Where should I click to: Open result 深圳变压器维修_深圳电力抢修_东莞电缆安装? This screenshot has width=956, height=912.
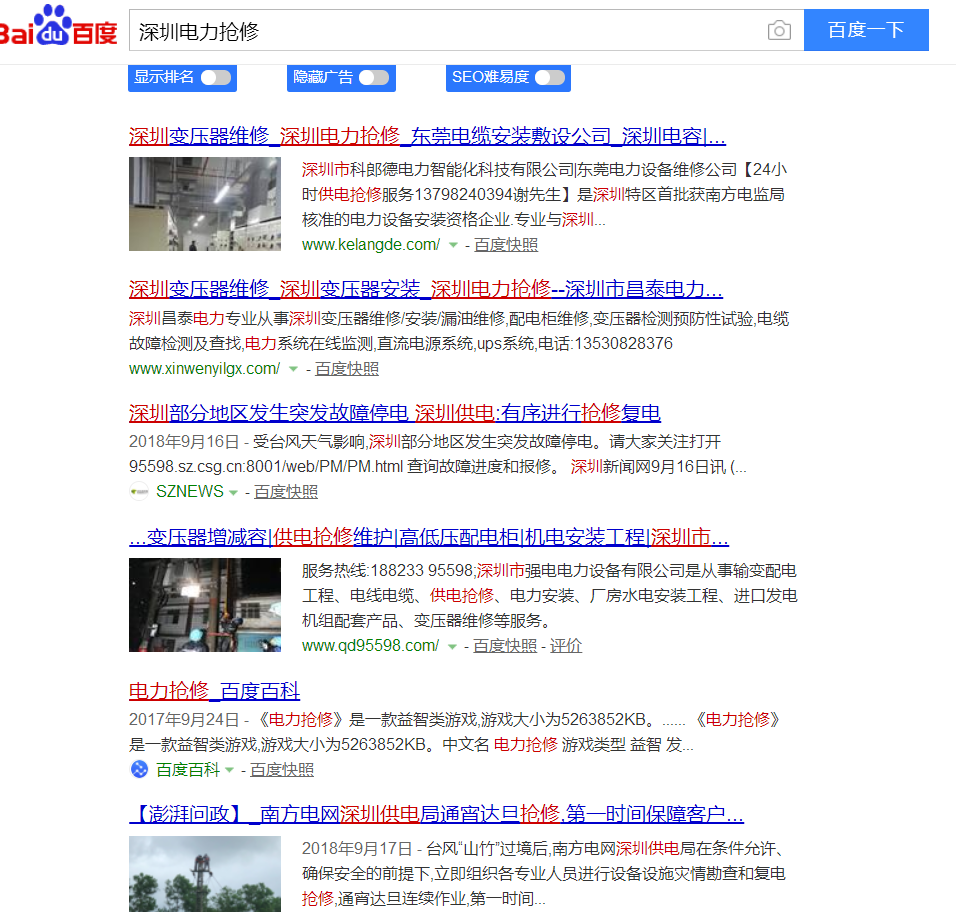point(427,136)
